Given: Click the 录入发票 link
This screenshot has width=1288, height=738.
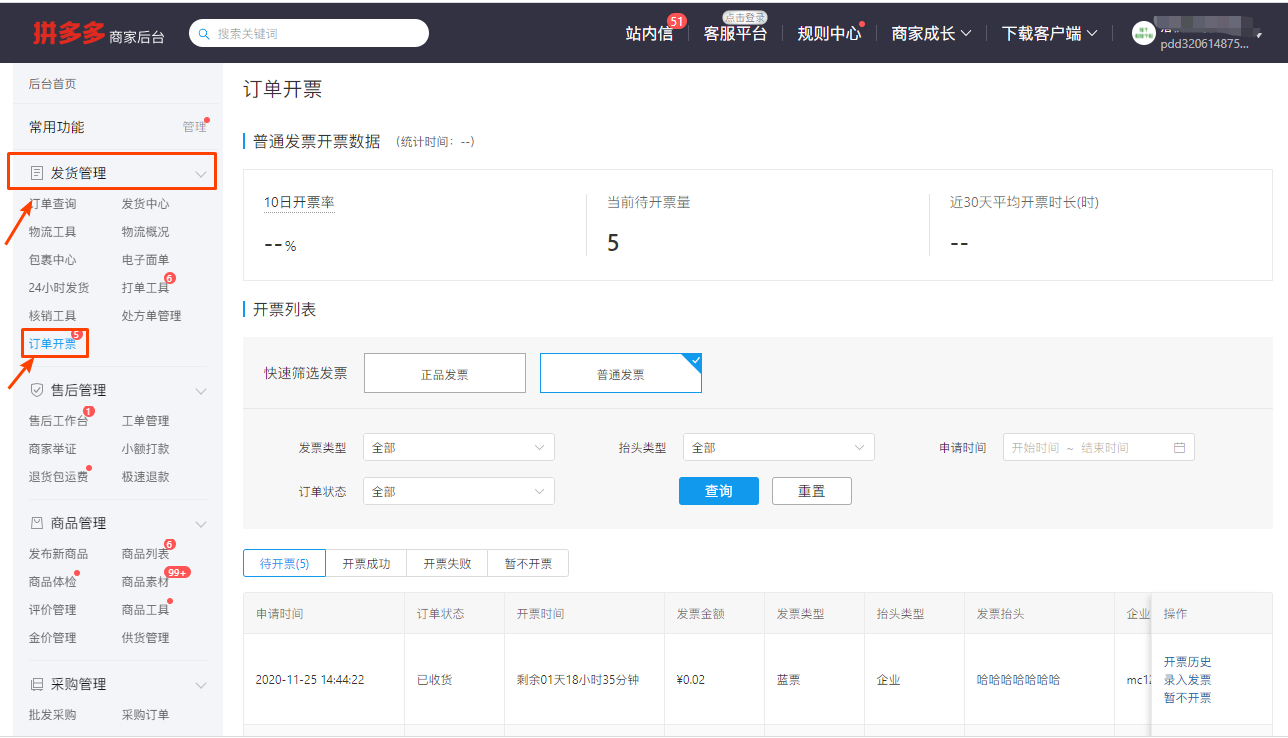Looking at the screenshot, I should [1188, 680].
